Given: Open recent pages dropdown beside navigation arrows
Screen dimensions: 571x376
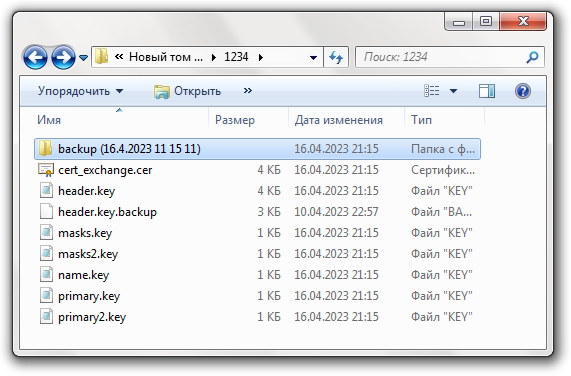Looking at the screenshot, I should (83, 58).
